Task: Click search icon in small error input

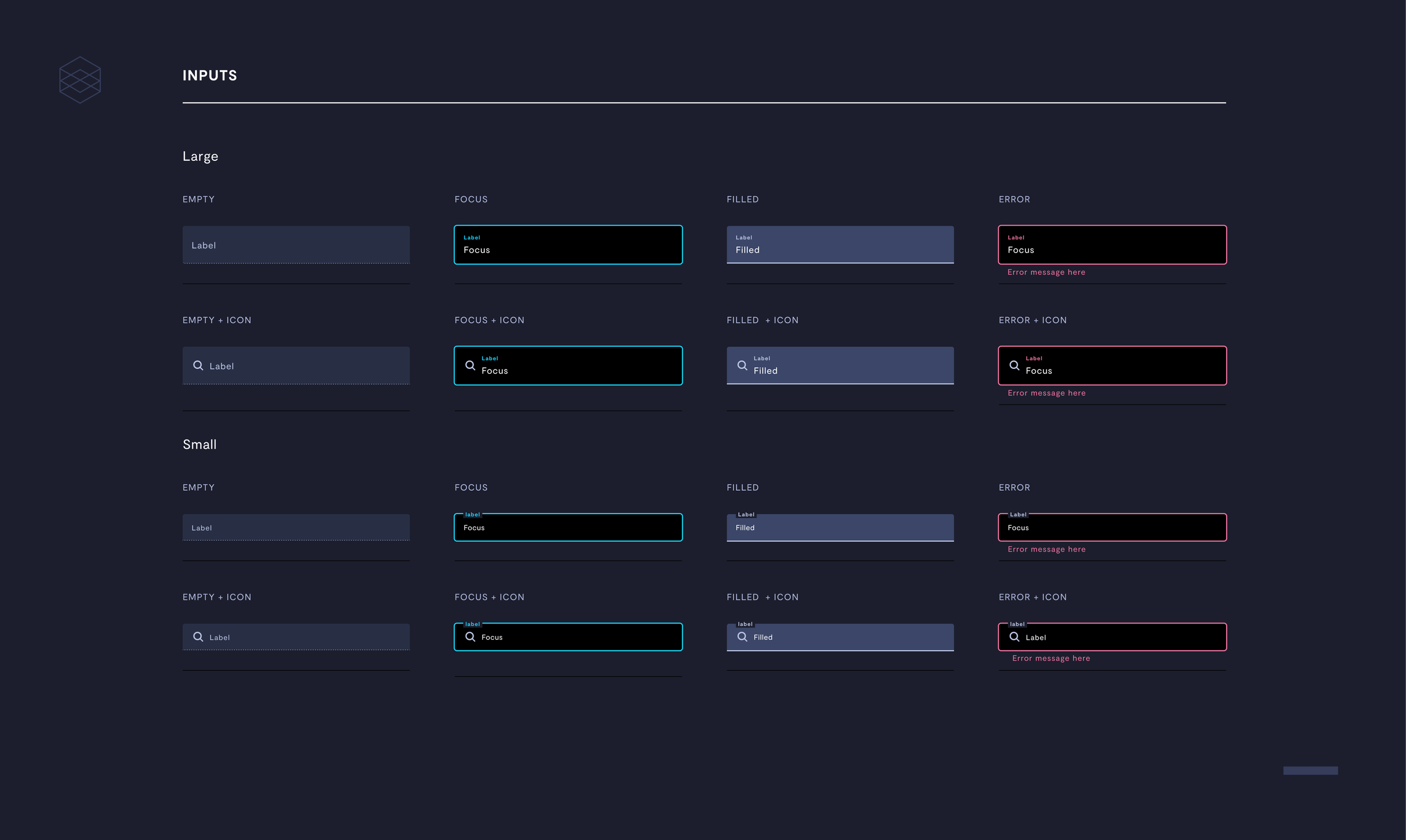Action: pos(1015,637)
